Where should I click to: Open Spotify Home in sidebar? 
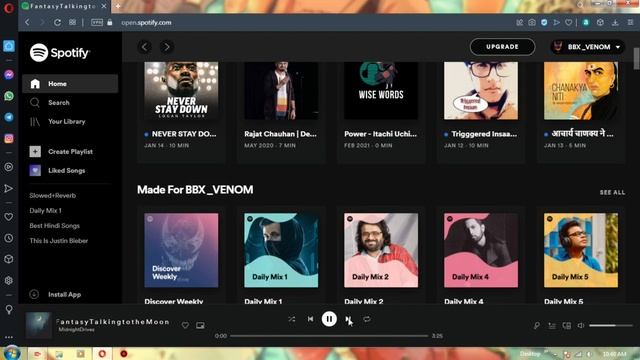click(70, 84)
